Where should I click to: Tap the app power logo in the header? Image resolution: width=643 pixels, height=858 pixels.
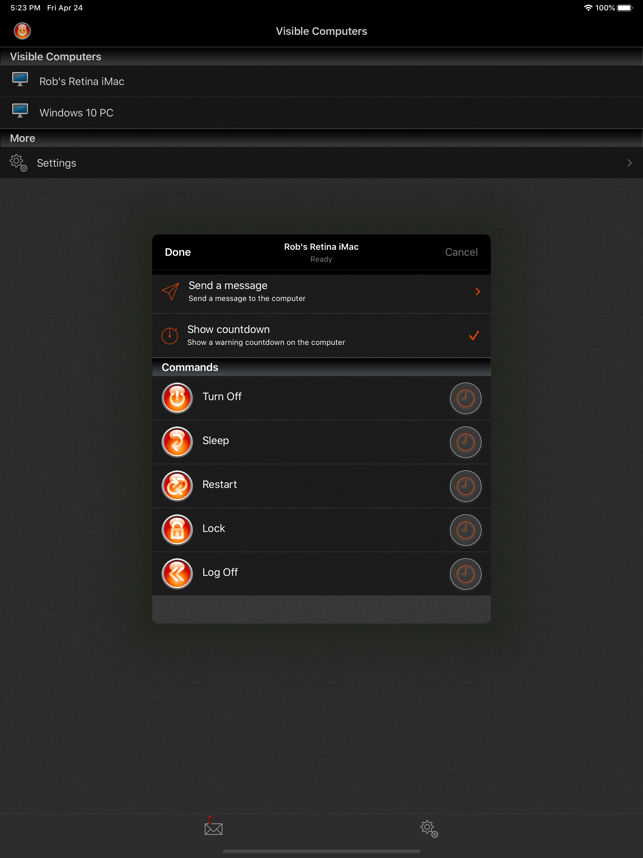[22, 31]
